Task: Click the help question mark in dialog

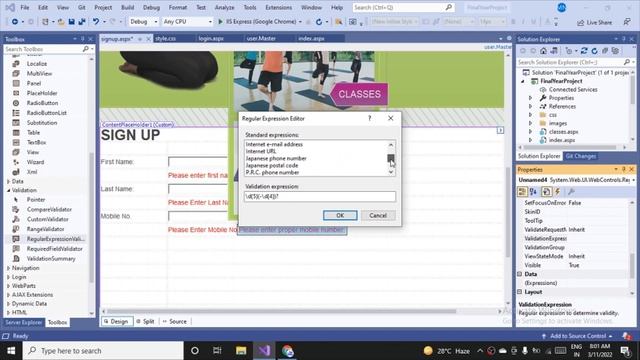Action: tap(369, 118)
